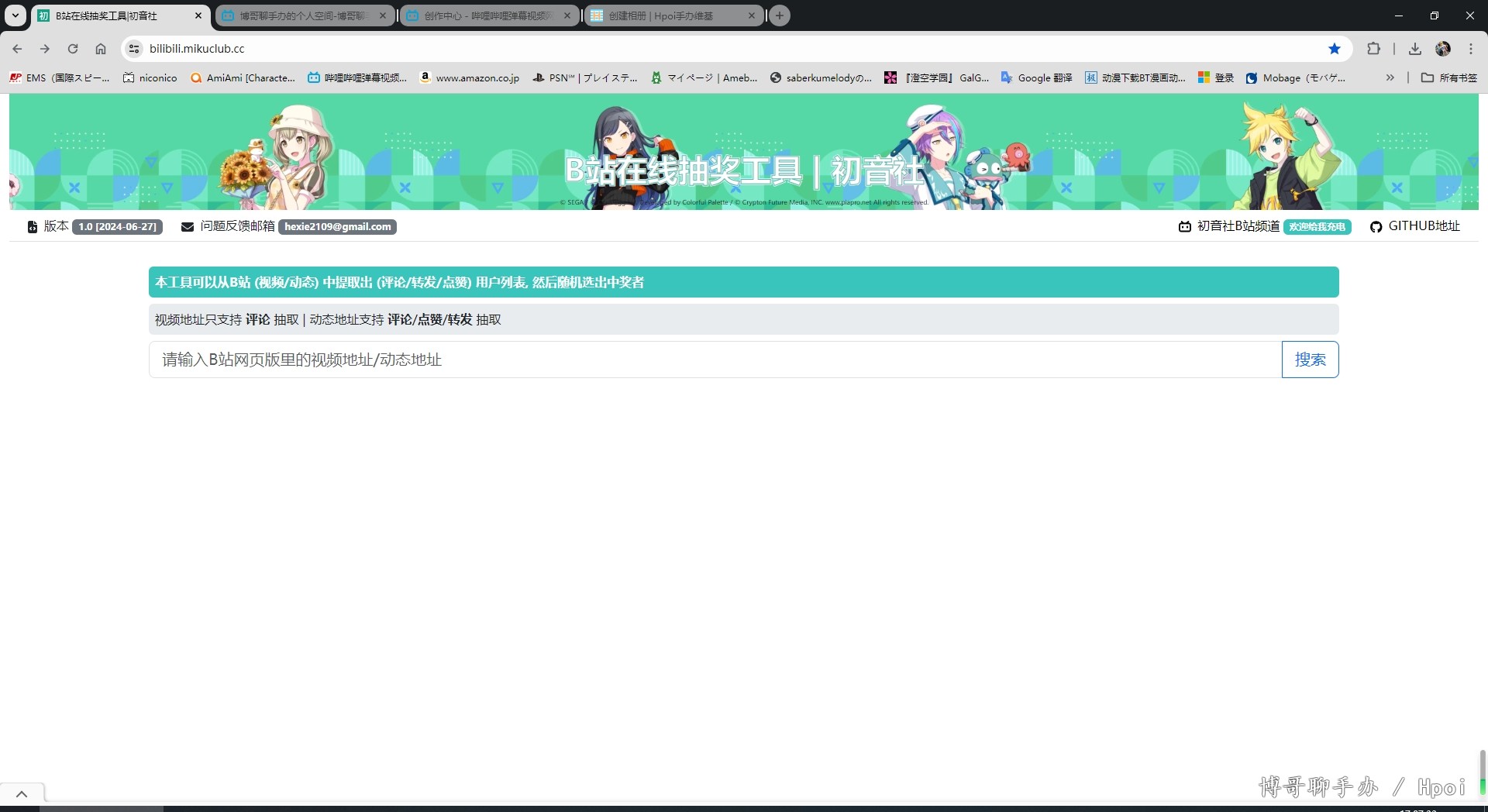Open the 澄空学园 GalGame bookmark
Image resolution: width=1488 pixels, height=812 pixels.
937,77
